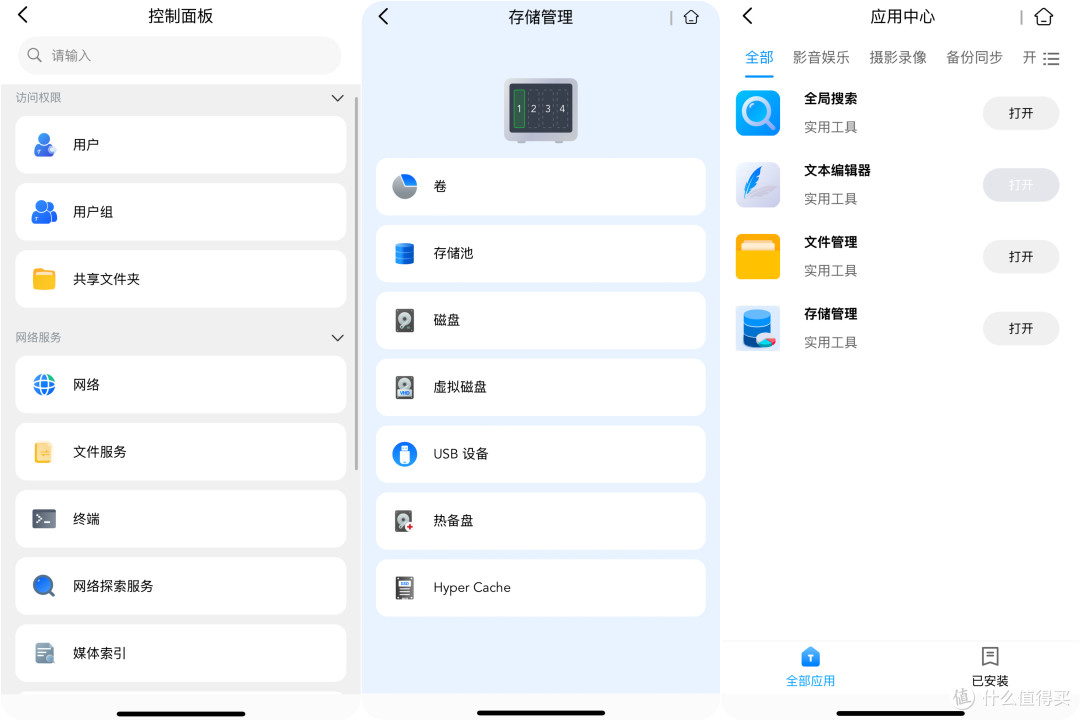Viewport: 1080px width, 720px height.
Task: Tap the 存储管理 app icon in 应用中心
Action: (758, 328)
